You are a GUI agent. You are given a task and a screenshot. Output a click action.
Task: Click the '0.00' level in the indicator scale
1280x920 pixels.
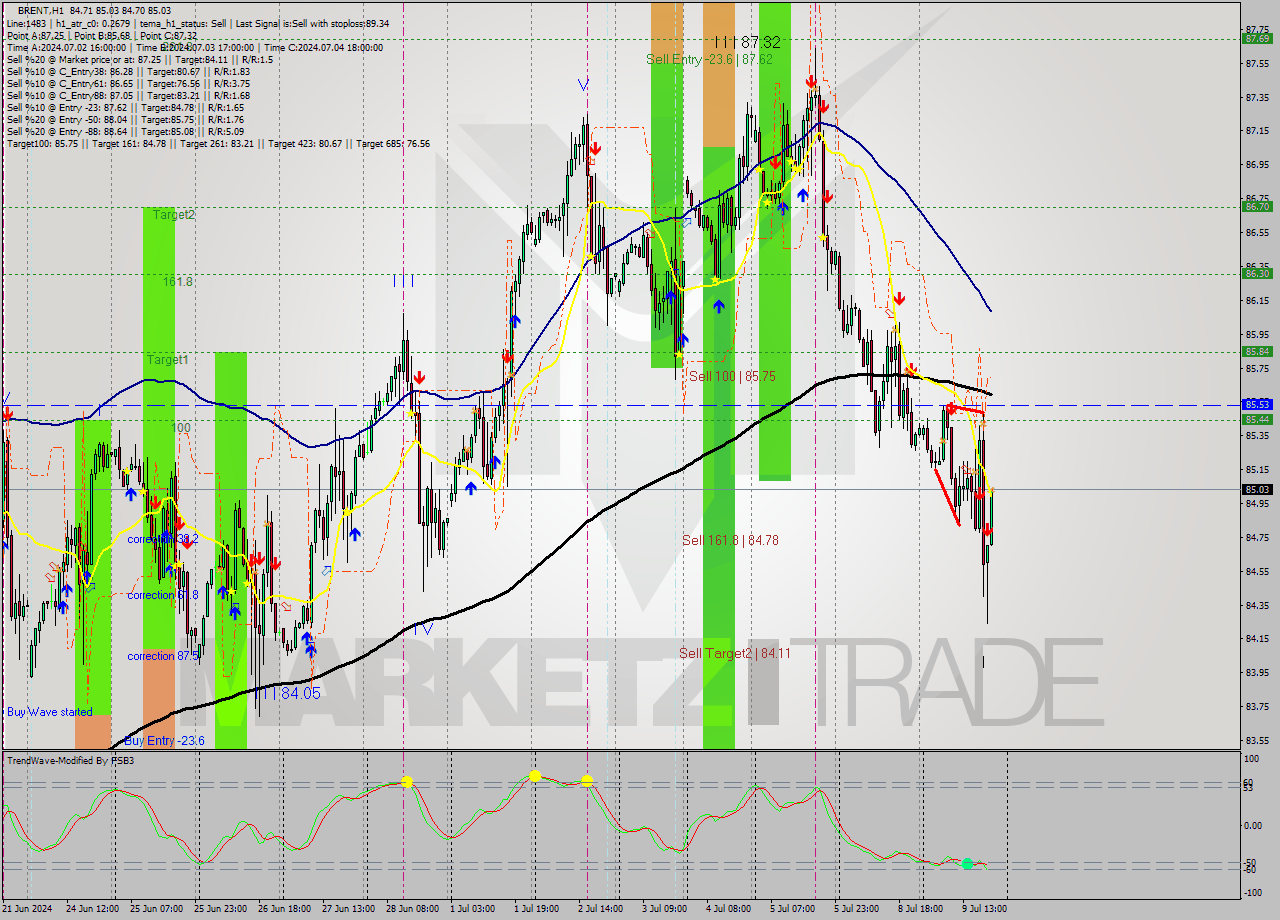point(1253,825)
